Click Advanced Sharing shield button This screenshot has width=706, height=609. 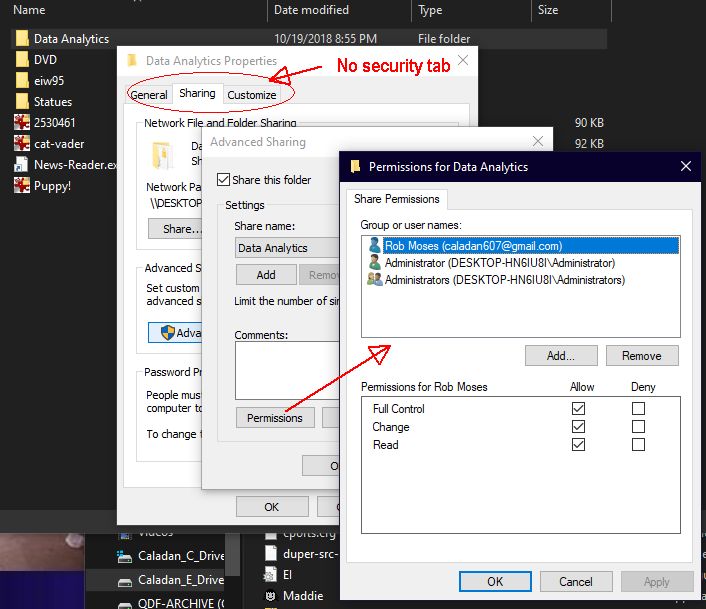tap(175, 333)
